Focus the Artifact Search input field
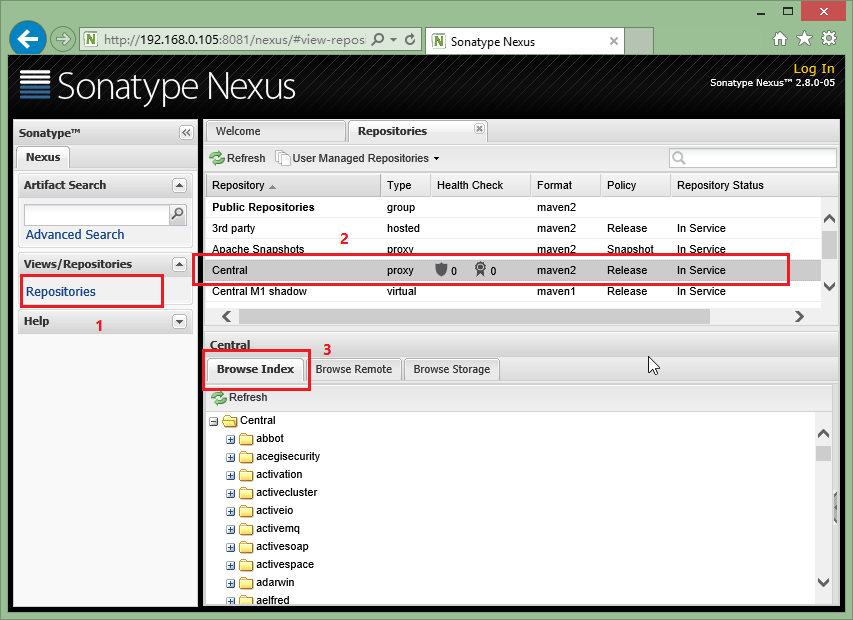The width and height of the screenshot is (853, 620). (x=97, y=215)
